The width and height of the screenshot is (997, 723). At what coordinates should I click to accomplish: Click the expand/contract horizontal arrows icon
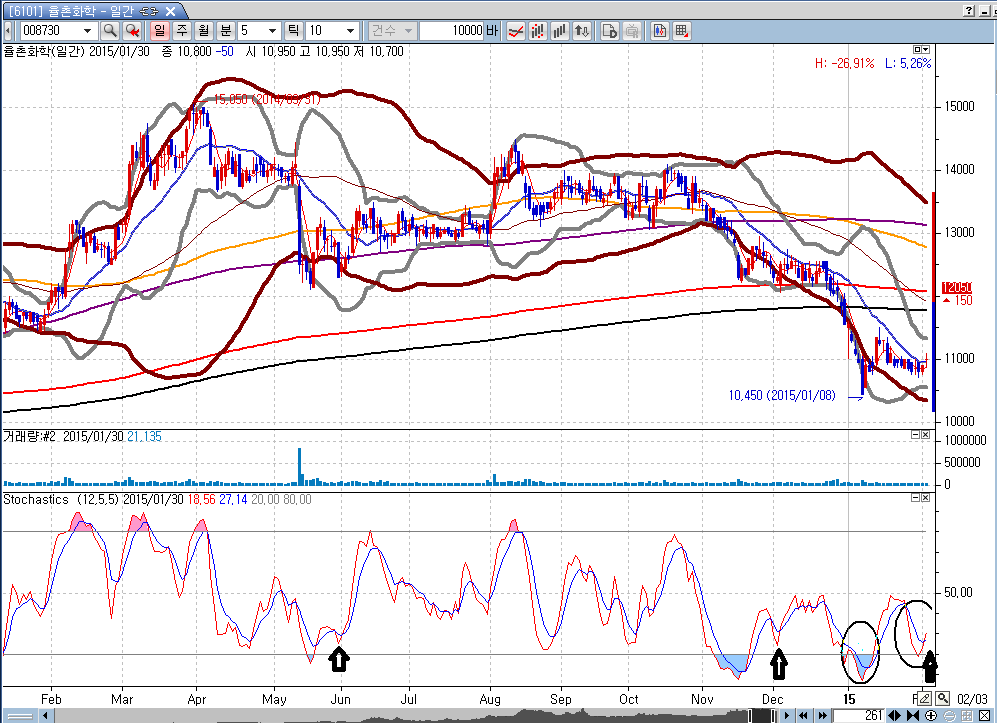(x=894, y=716)
